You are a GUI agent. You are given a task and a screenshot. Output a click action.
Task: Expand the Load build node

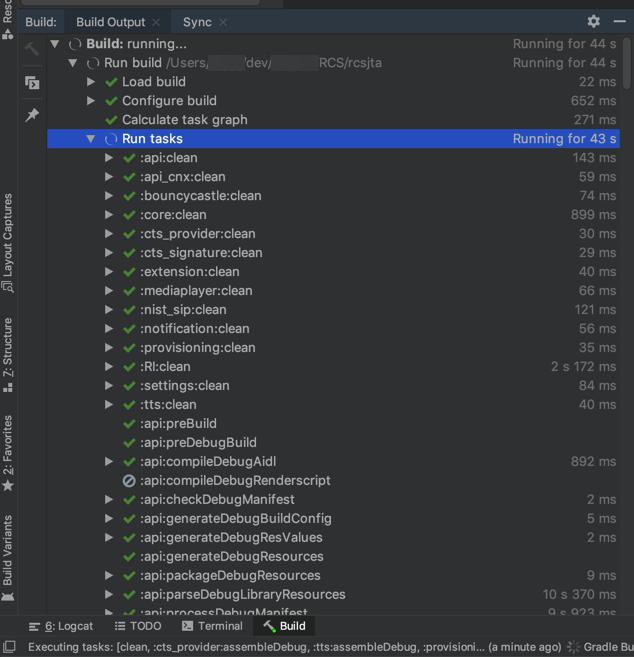click(91, 82)
